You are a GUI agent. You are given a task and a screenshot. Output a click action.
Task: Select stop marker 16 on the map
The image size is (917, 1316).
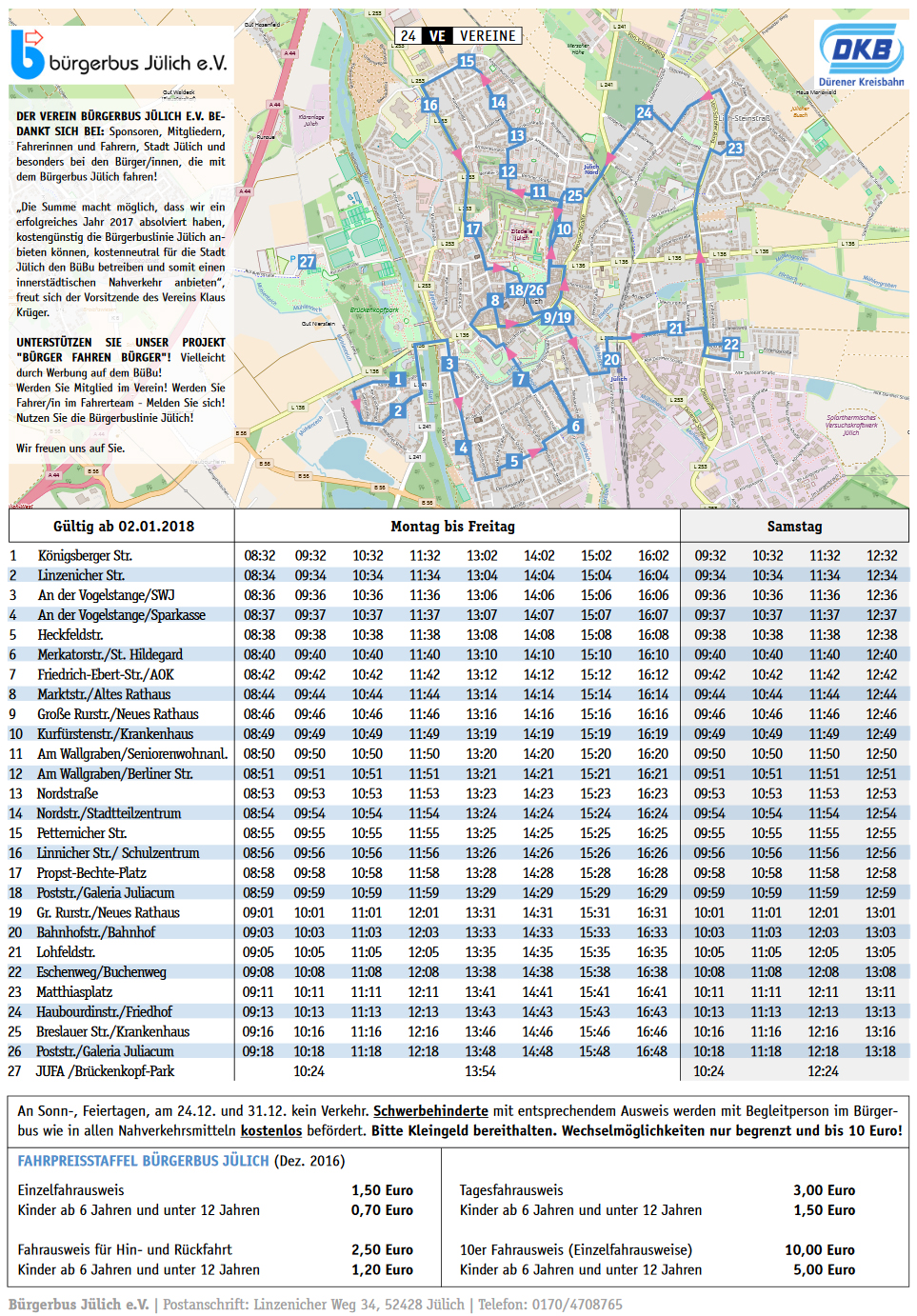pos(430,105)
